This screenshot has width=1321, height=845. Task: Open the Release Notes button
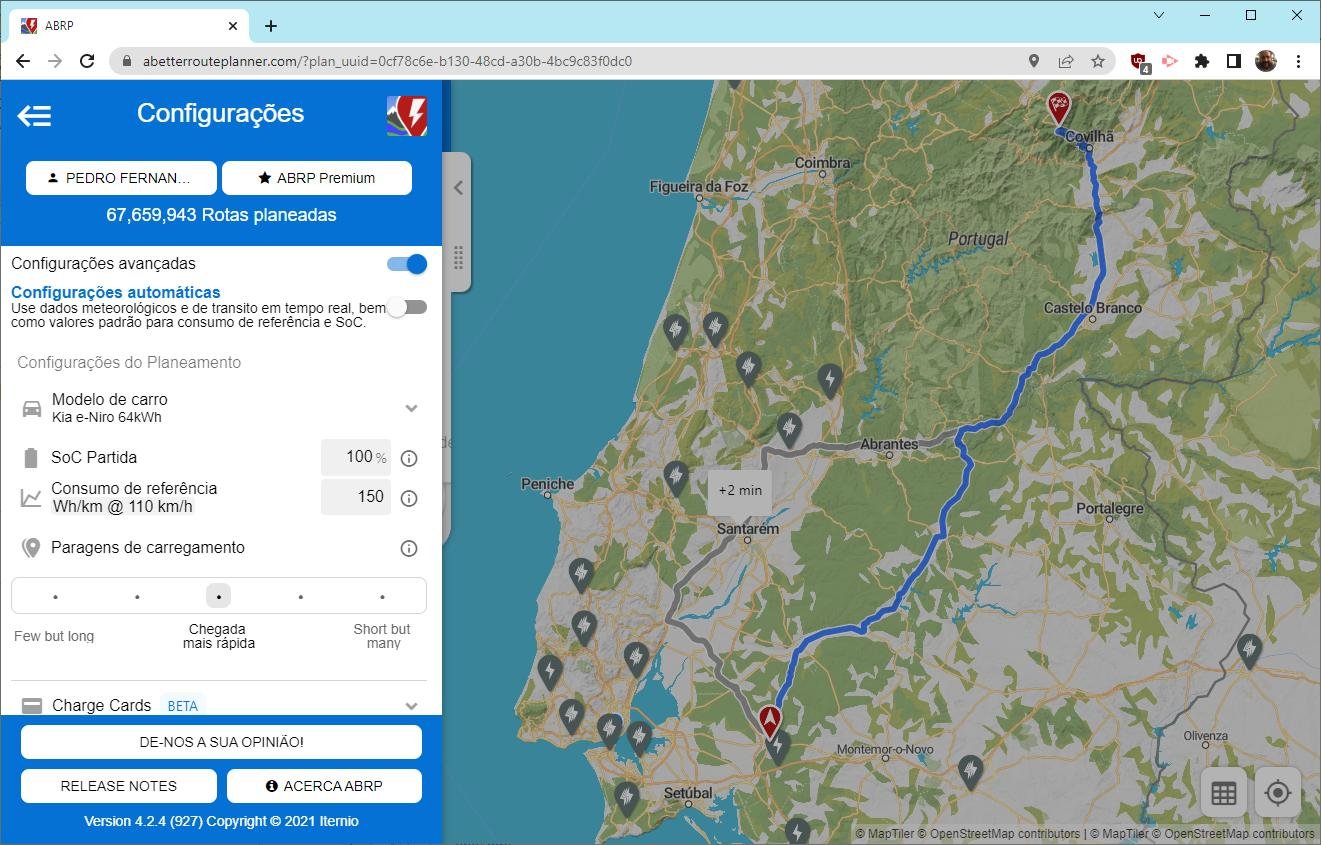pyautogui.click(x=119, y=786)
